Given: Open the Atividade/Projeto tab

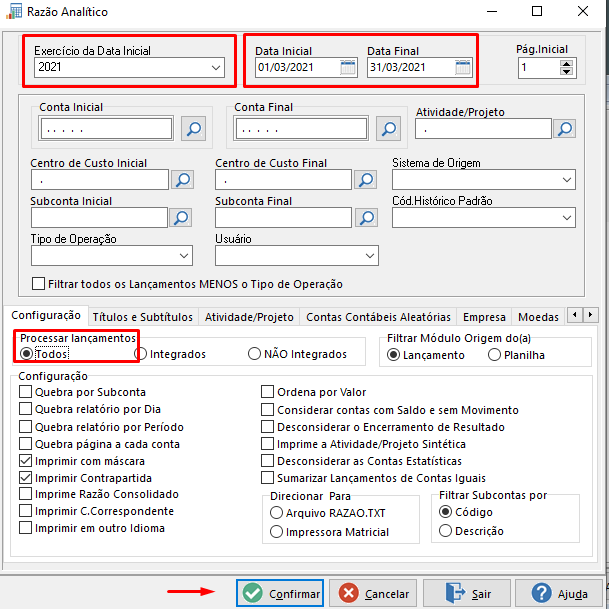Looking at the screenshot, I should pos(249,317).
